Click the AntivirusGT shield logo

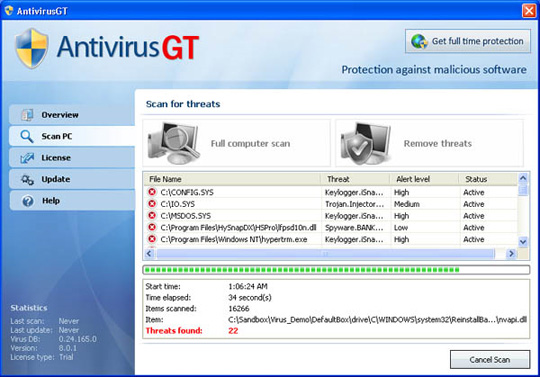pyautogui.click(x=31, y=49)
